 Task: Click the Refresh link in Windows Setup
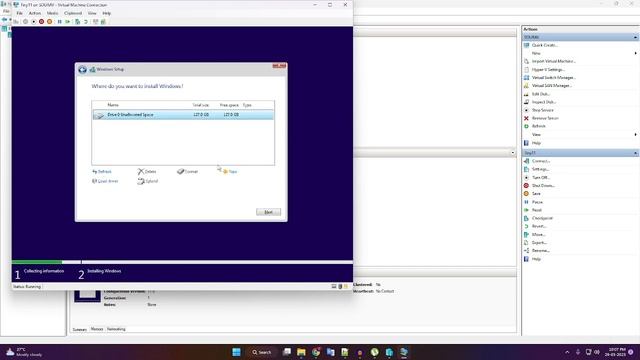point(102,171)
